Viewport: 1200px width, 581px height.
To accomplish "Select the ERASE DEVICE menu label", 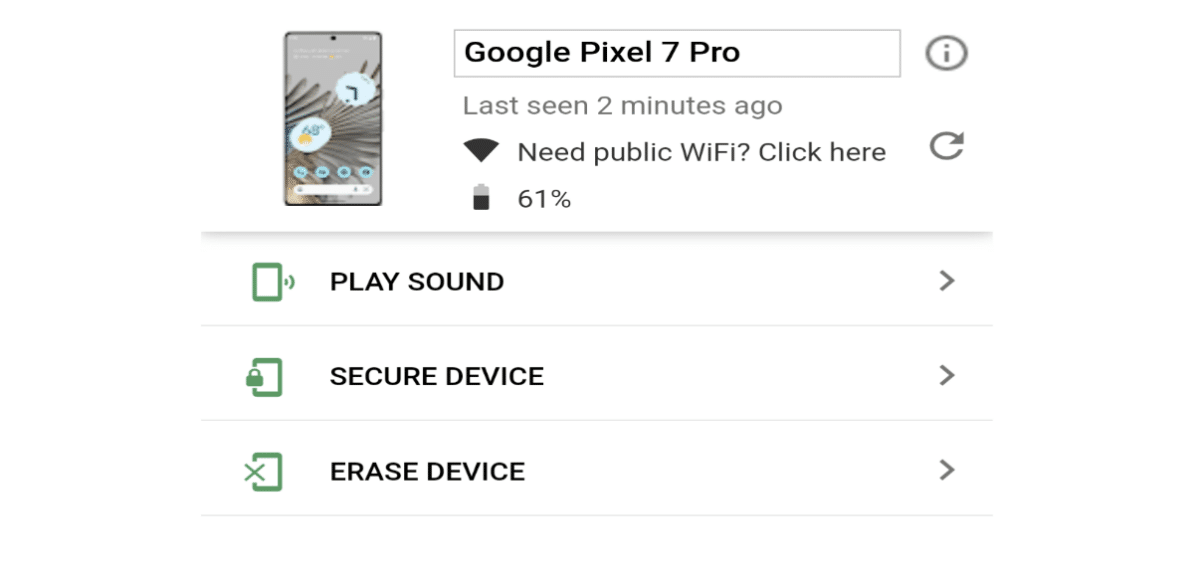I will [427, 472].
